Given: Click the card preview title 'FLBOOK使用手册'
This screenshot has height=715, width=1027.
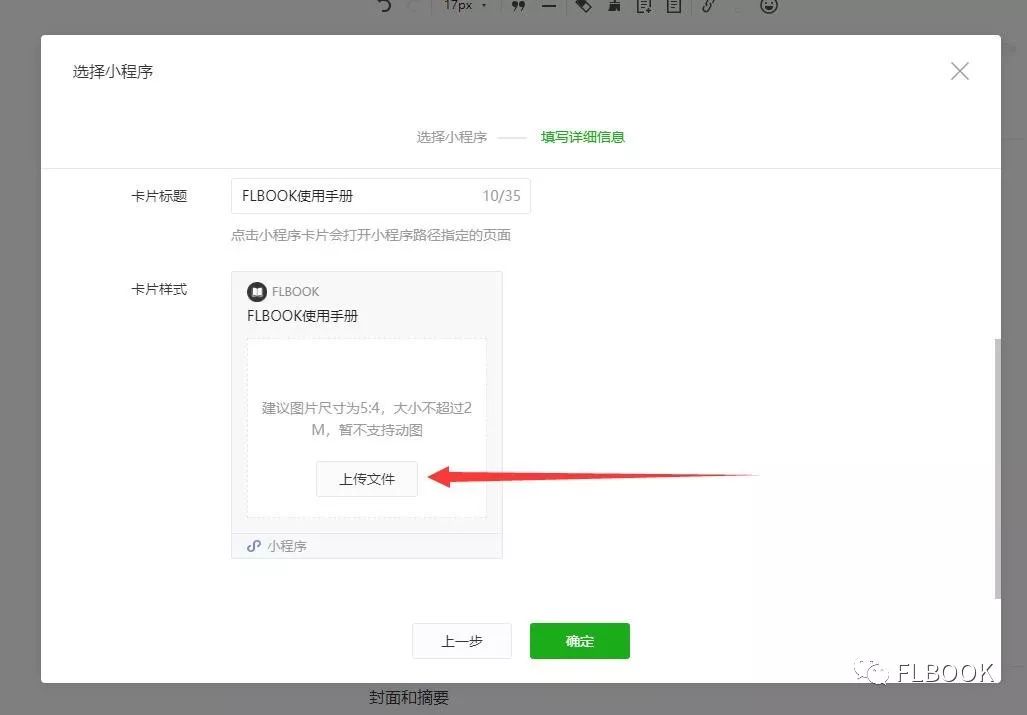Looking at the screenshot, I should [303, 316].
